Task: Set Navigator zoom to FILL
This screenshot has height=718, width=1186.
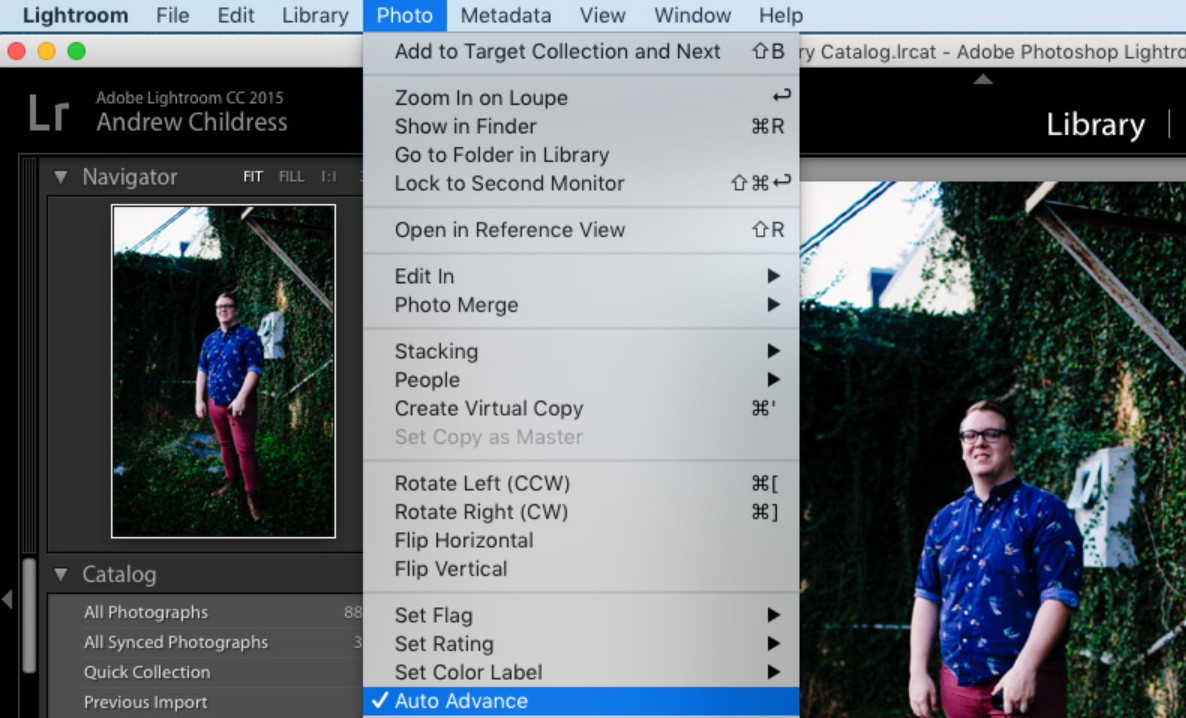Action: [x=291, y=177]
